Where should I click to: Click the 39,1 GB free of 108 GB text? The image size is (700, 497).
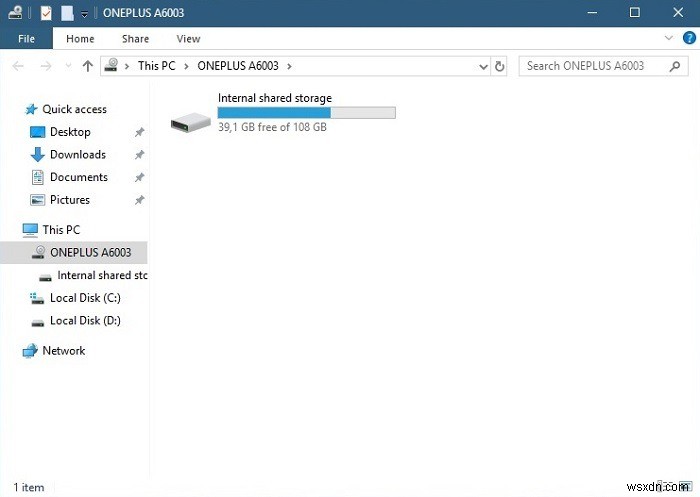(272, 127)
